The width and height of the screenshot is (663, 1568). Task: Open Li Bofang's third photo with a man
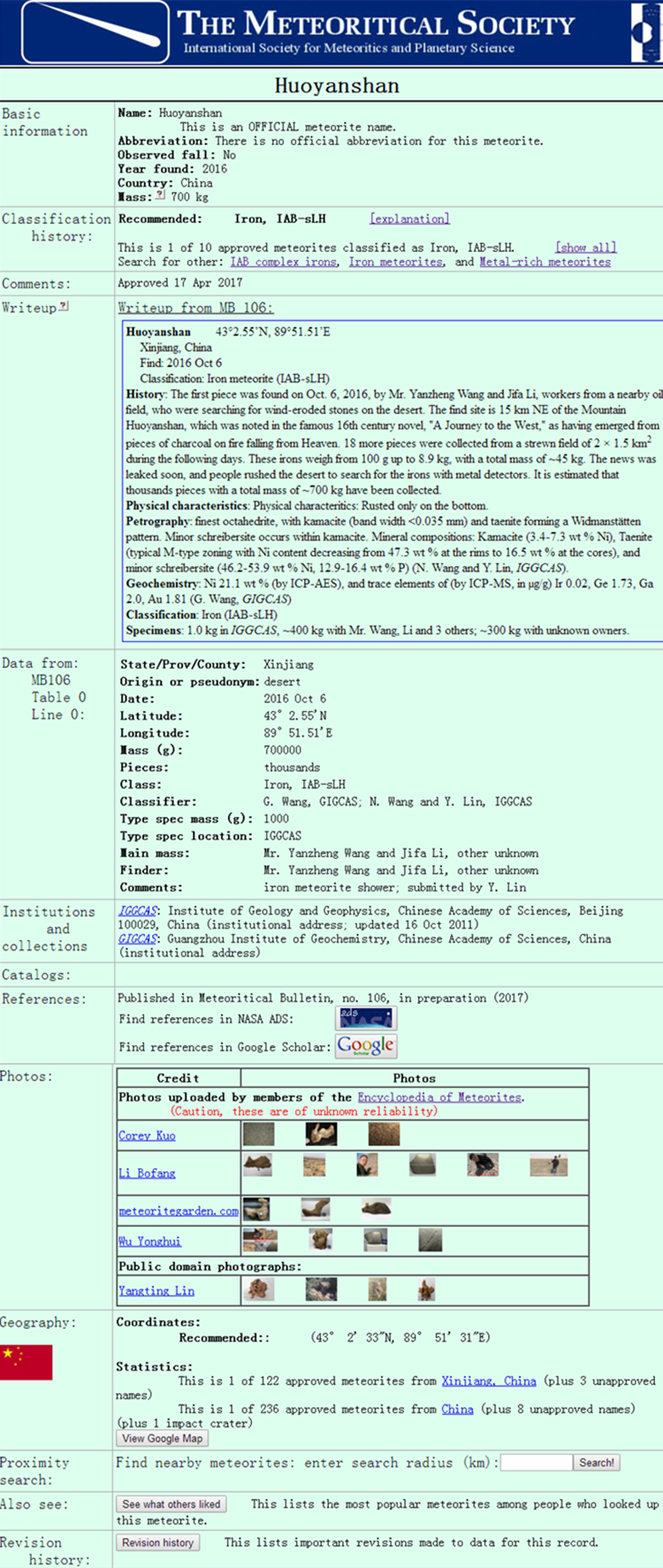367,1165
